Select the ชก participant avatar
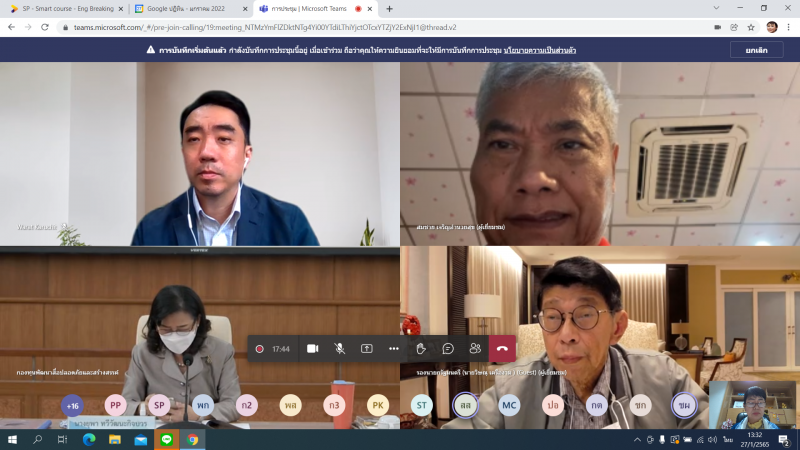 640,405
